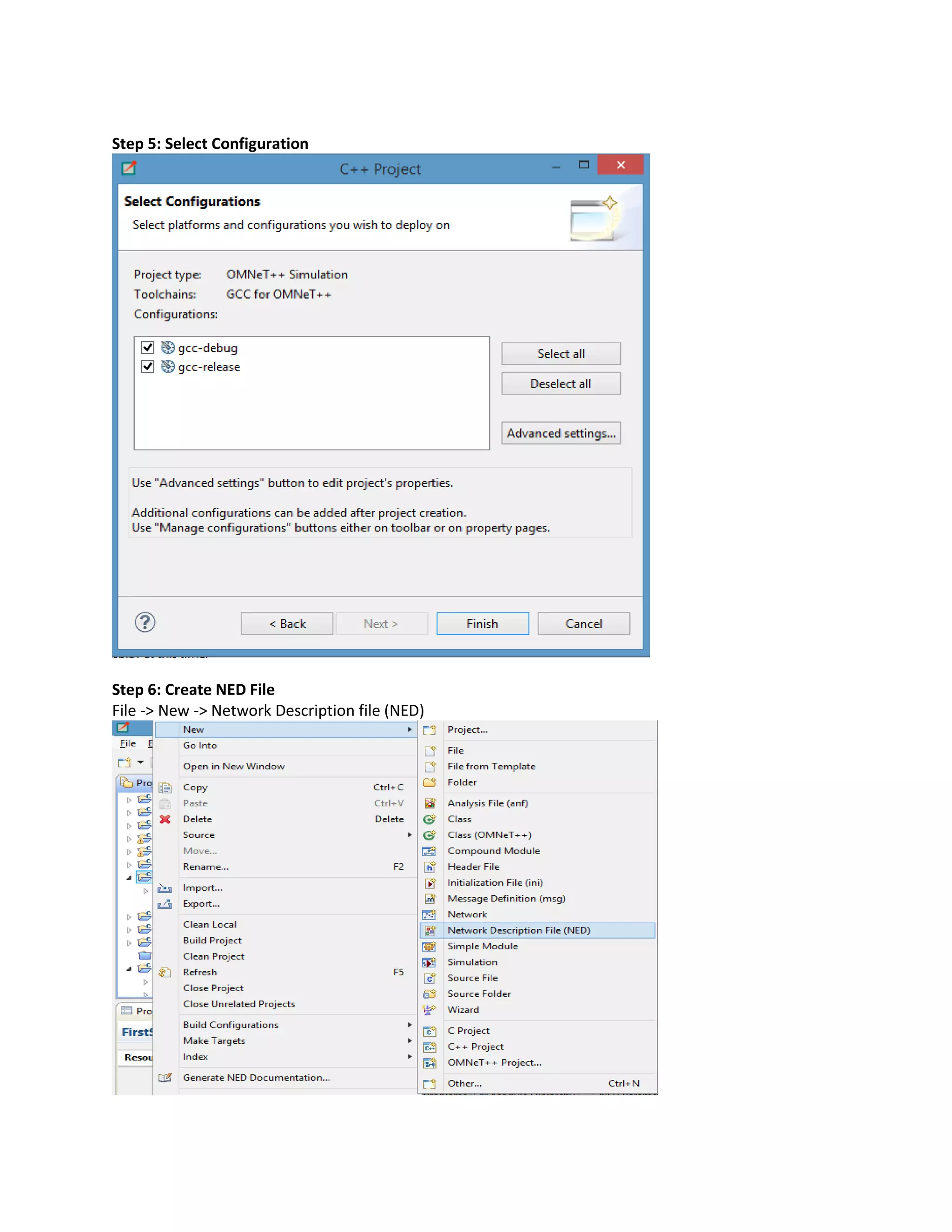Click the Compound Module icon
Image resolution: width=952 pixels, height=1232 pixels.
click(x=430, y=851)
